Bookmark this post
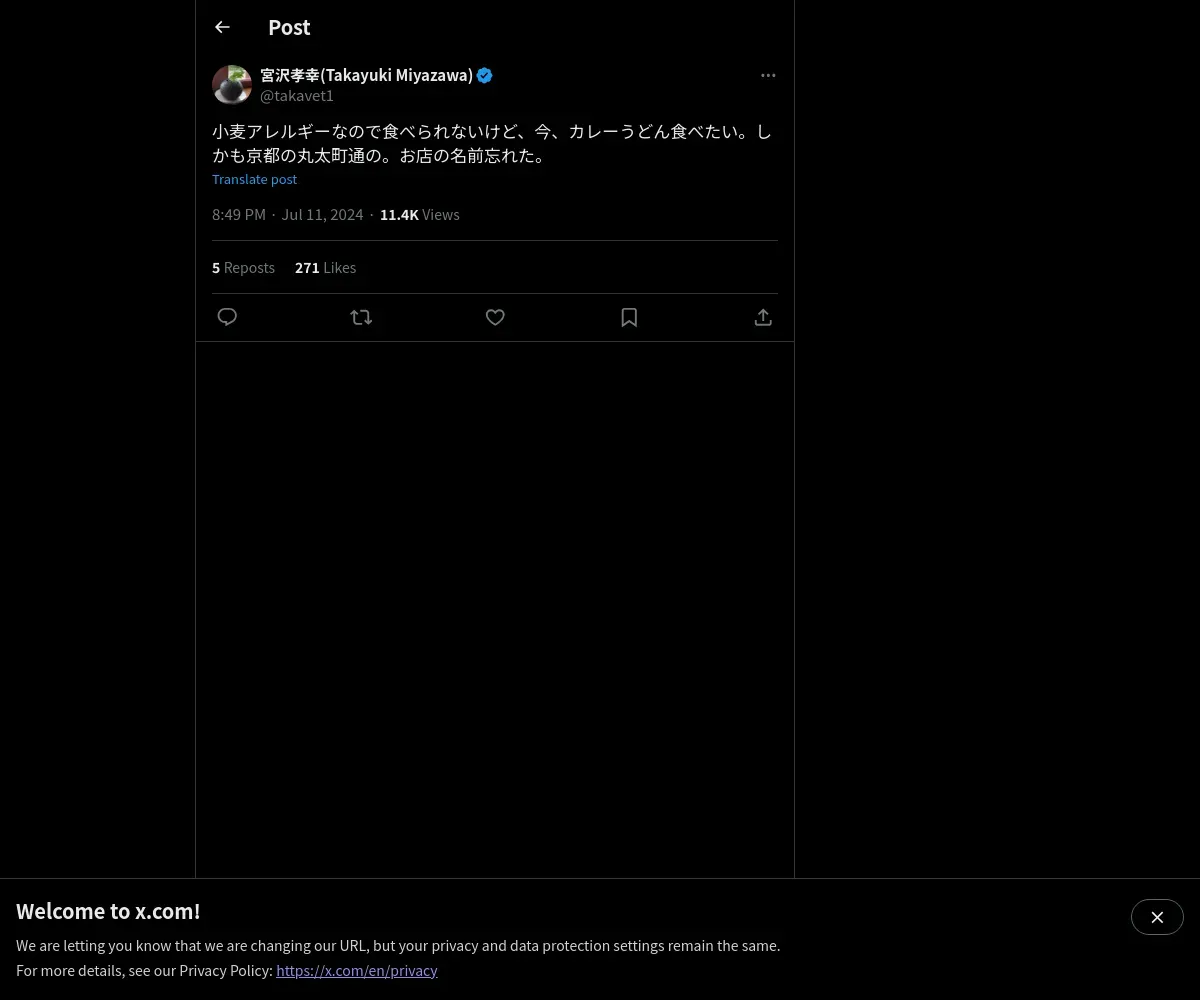This screenshot has width=1200, height=1000. (629, 317)
